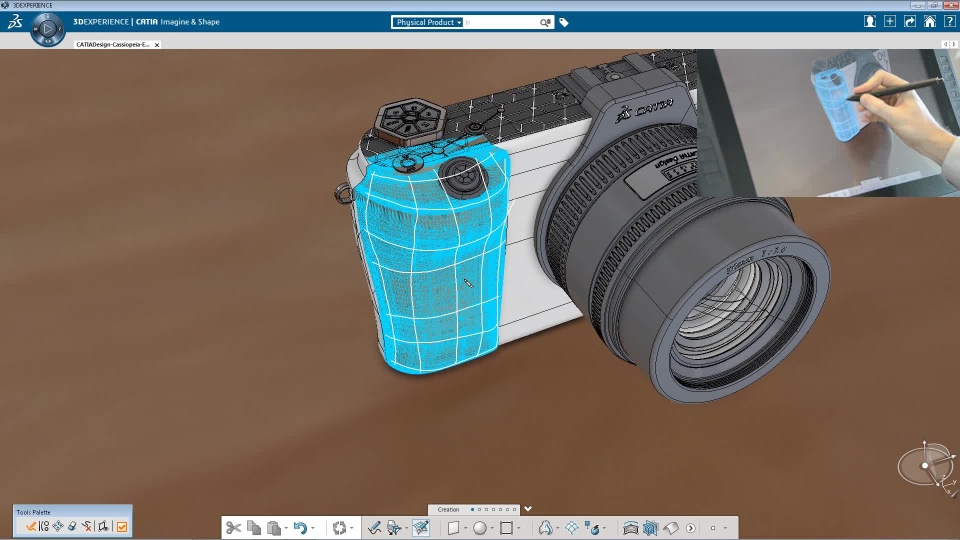Image resolution: width=960 pixels, height=540 pixels.
Task: Click the curved sheet surface icon
Action: [x=671, y=528]
